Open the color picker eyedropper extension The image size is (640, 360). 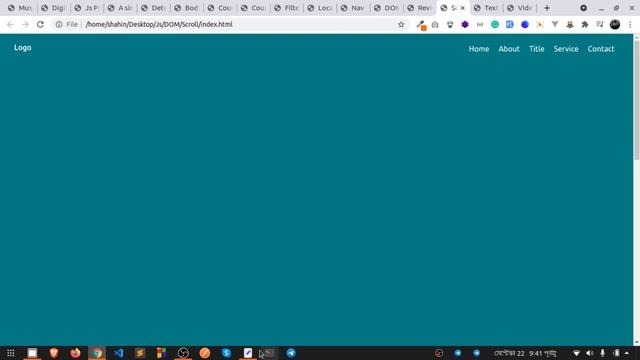(421, 25)
